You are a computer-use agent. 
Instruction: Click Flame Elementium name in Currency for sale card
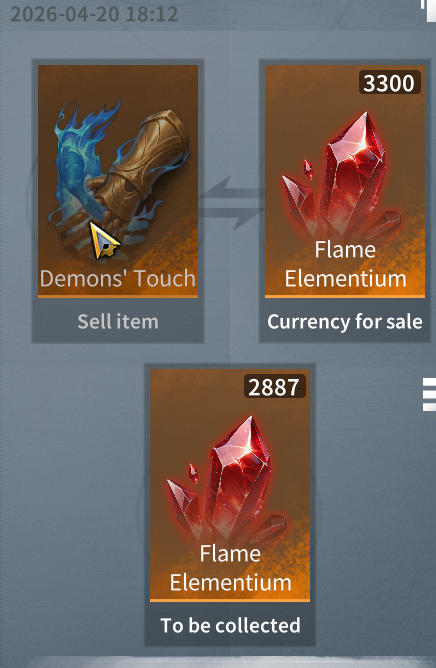coord(345,264)
